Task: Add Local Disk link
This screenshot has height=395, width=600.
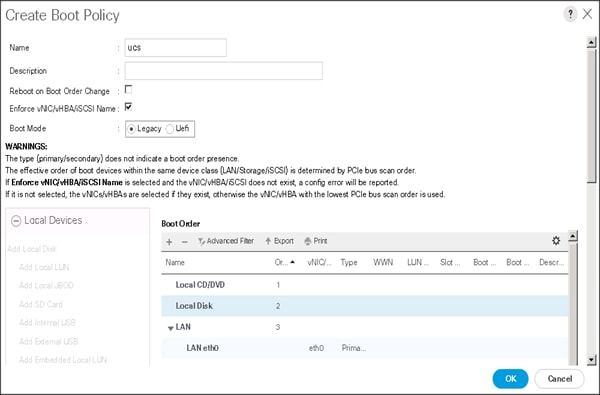Action: click(32, 249)
